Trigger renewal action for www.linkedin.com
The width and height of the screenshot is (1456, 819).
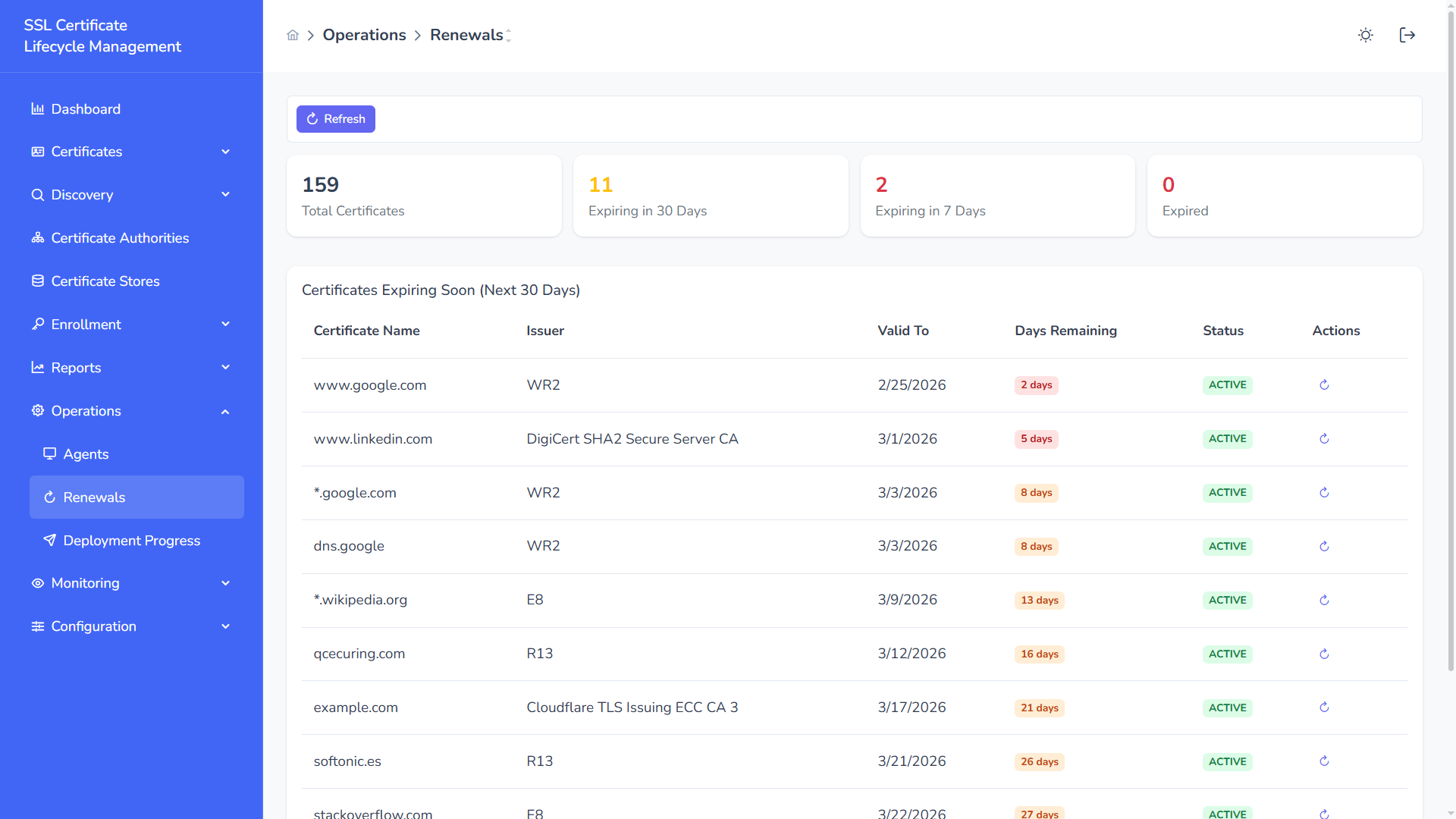tap(1324, 438)
